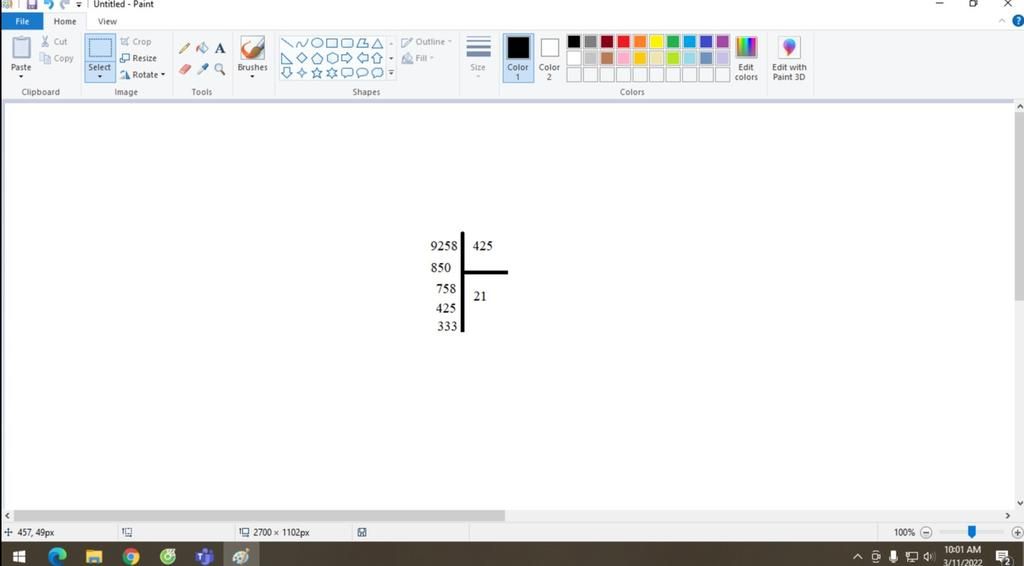Launch Microsoft Edge from taskbar
The image size is (1024, 566).
(x=57, y=556)
